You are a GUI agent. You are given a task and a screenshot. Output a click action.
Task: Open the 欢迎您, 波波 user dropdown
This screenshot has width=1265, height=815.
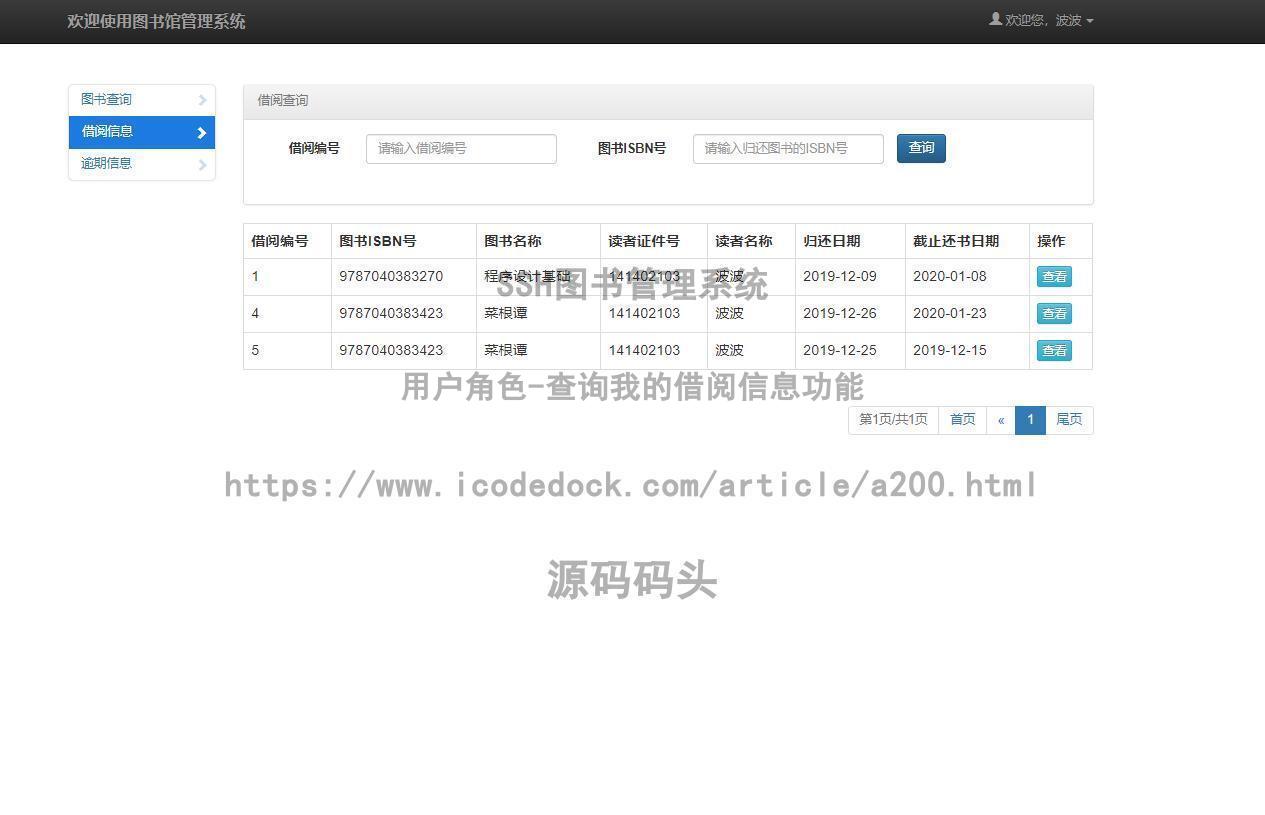1048,21
